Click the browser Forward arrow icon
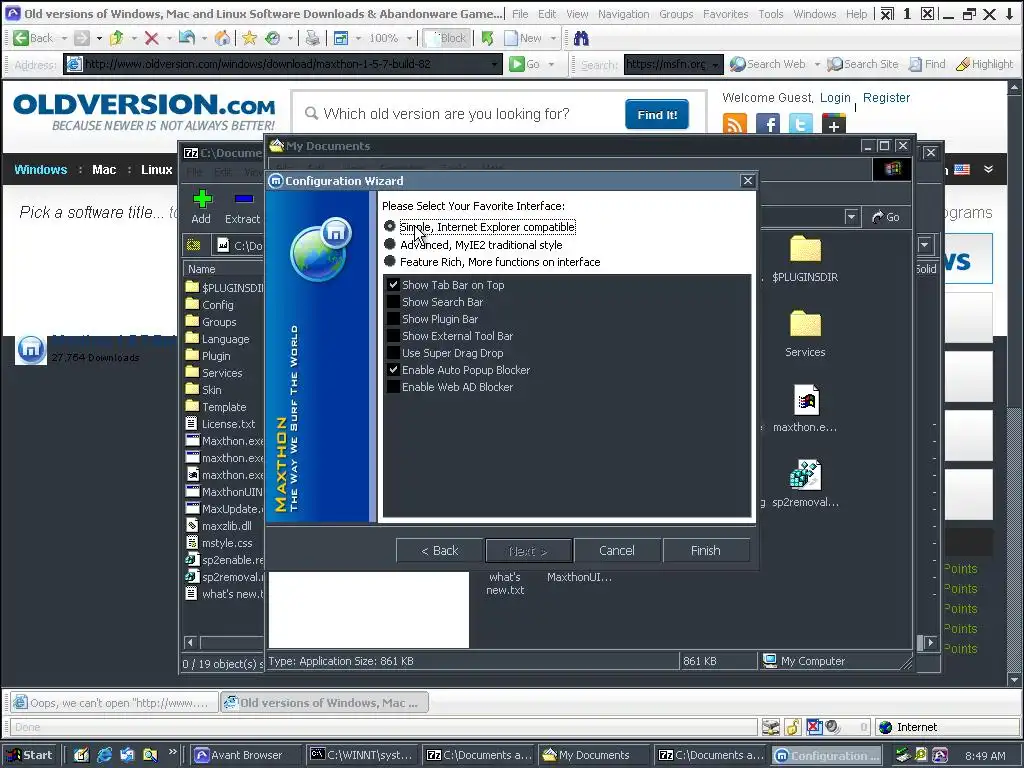This screenshot has height=768, width=1024. coord(82,38)
